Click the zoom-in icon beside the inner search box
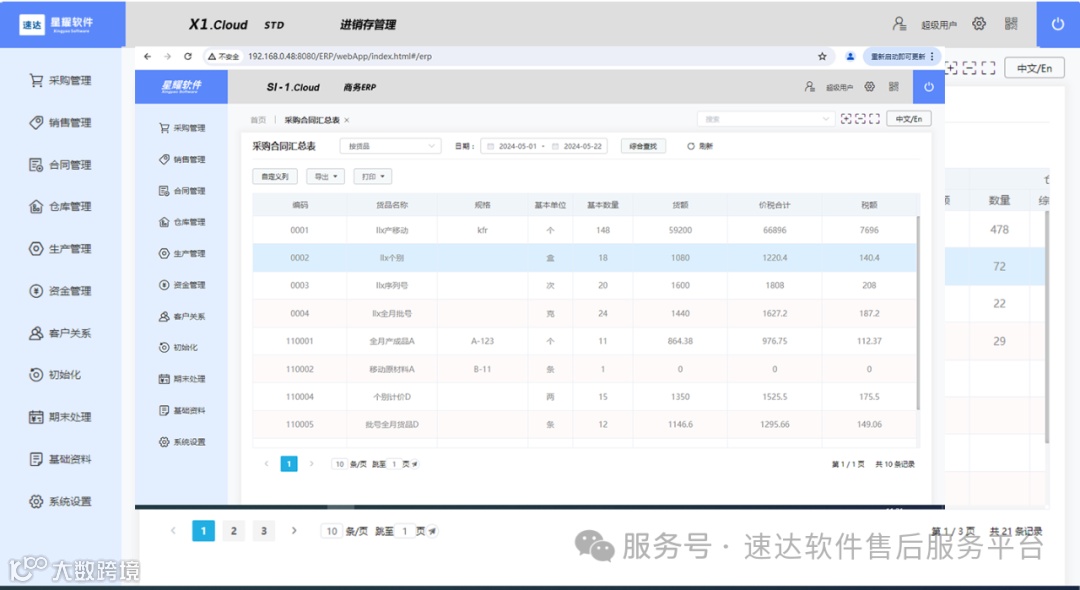1080x590 pixels. point(847,119)
